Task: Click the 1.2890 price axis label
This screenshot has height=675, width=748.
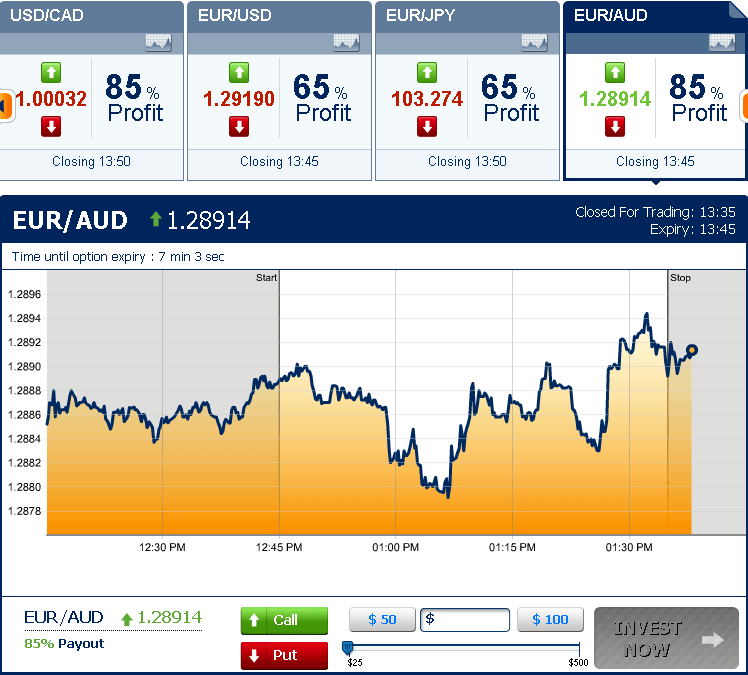Action: 24,366
